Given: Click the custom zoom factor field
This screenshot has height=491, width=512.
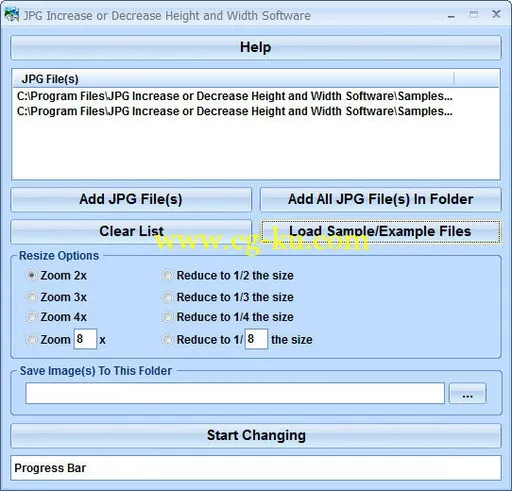Looking at the screenshot, I should [85, 339].
